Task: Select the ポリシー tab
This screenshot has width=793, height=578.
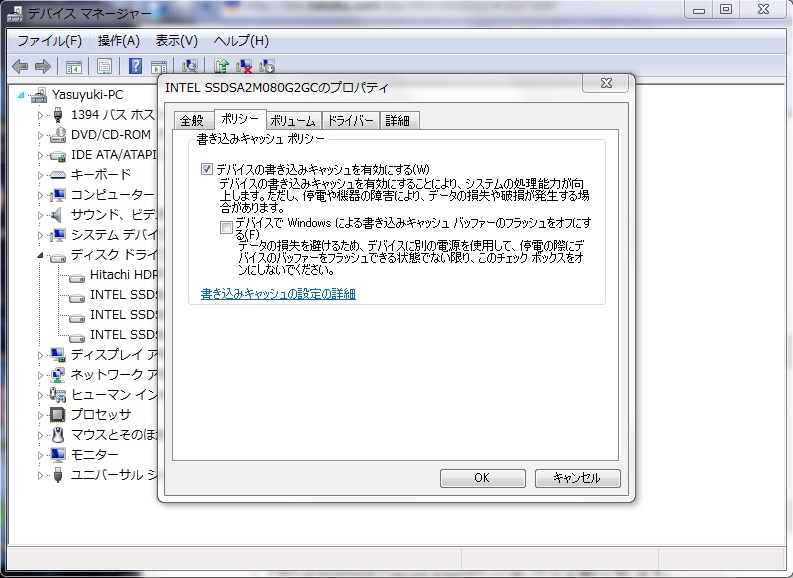Action: pos(240,119)
